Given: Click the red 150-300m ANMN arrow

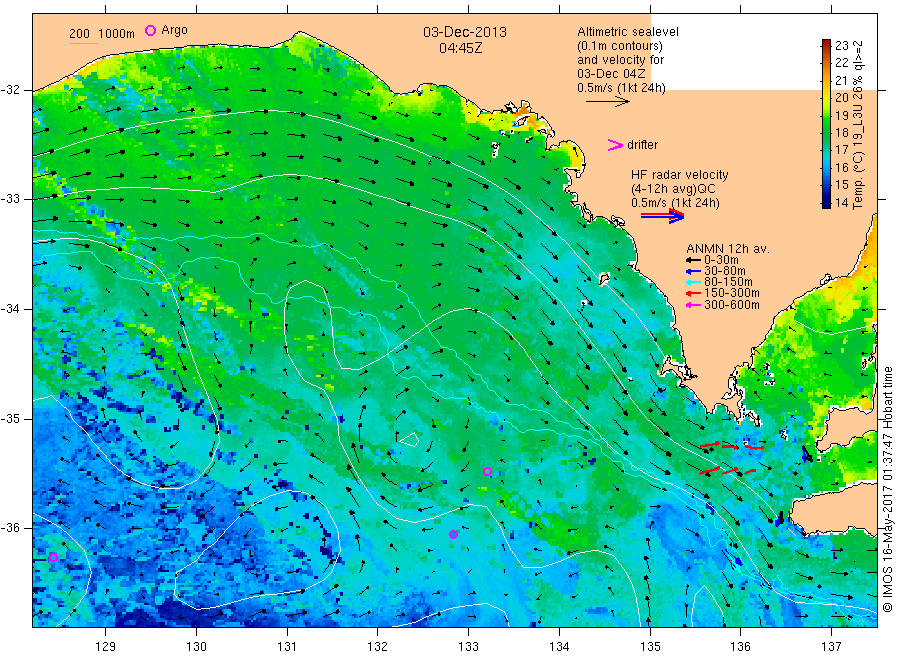Looking at the screenshot, I should (x=693, y=294).
